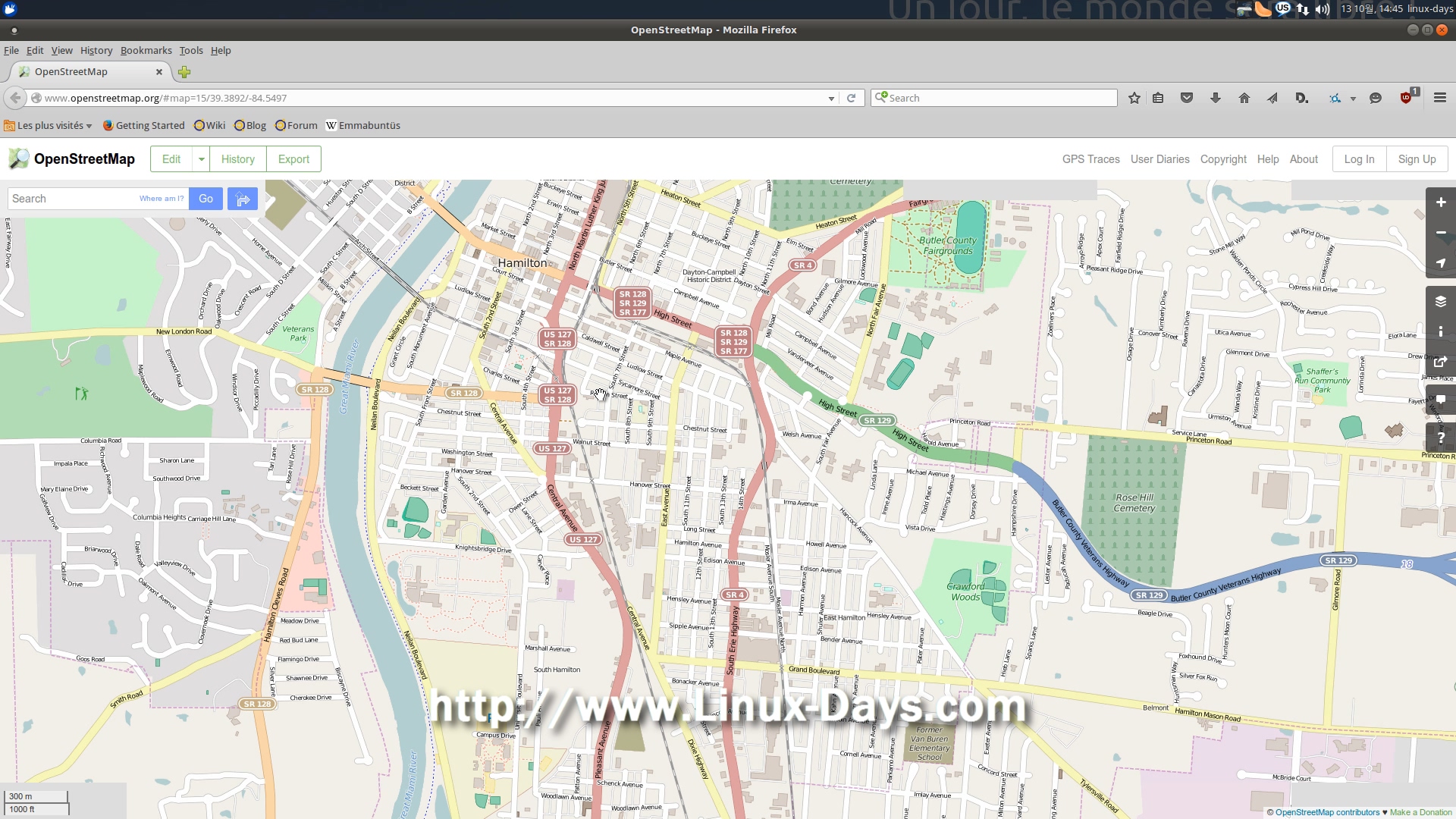Screen dimensions: 1456x819
Task: Save page to Pocket
Action: [1187, 98]
